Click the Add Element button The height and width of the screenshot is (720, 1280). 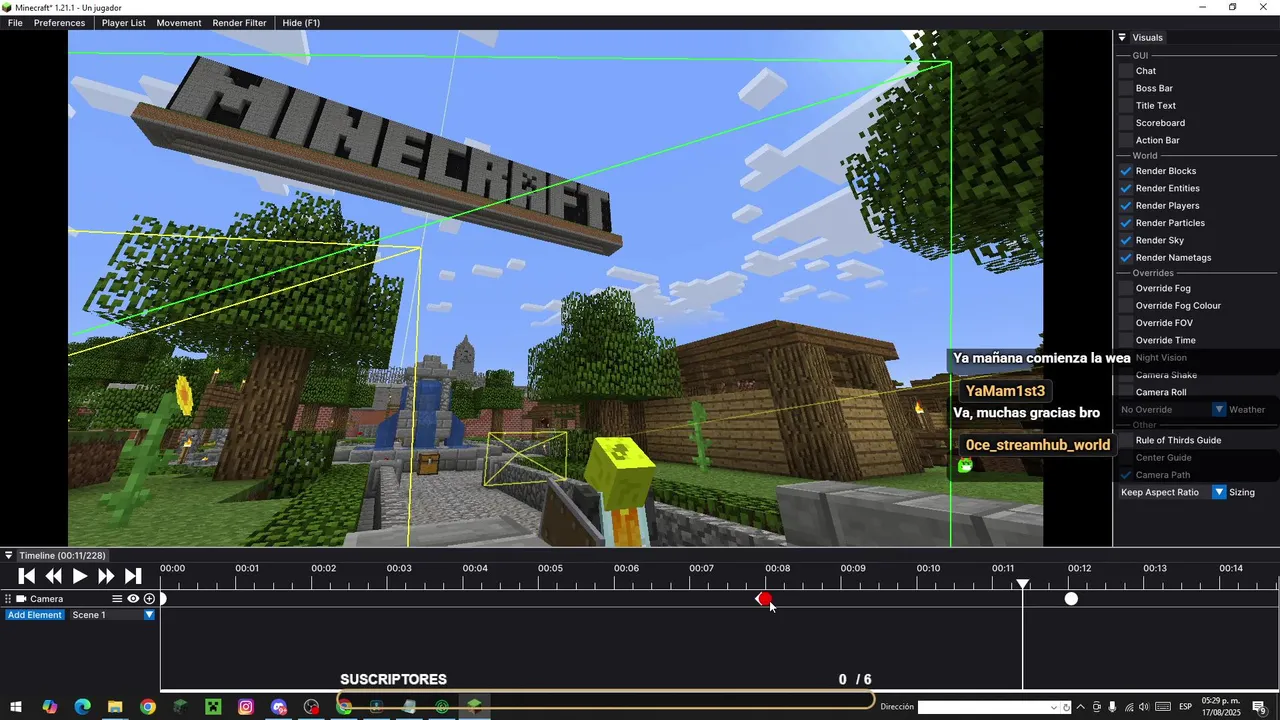pos(35,615)
